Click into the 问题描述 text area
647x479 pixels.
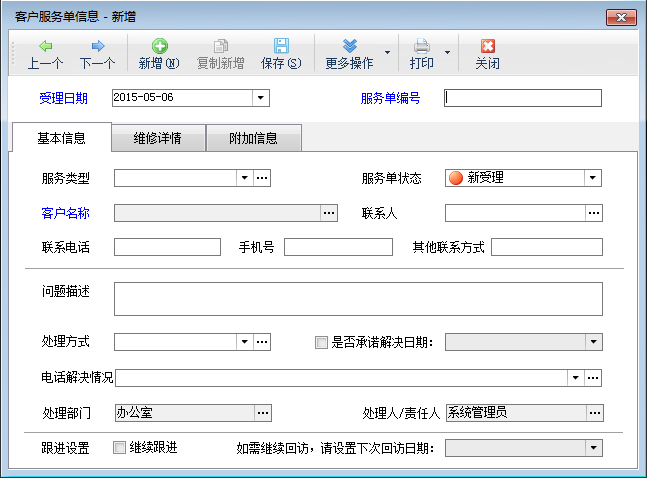tap(358, 298)
